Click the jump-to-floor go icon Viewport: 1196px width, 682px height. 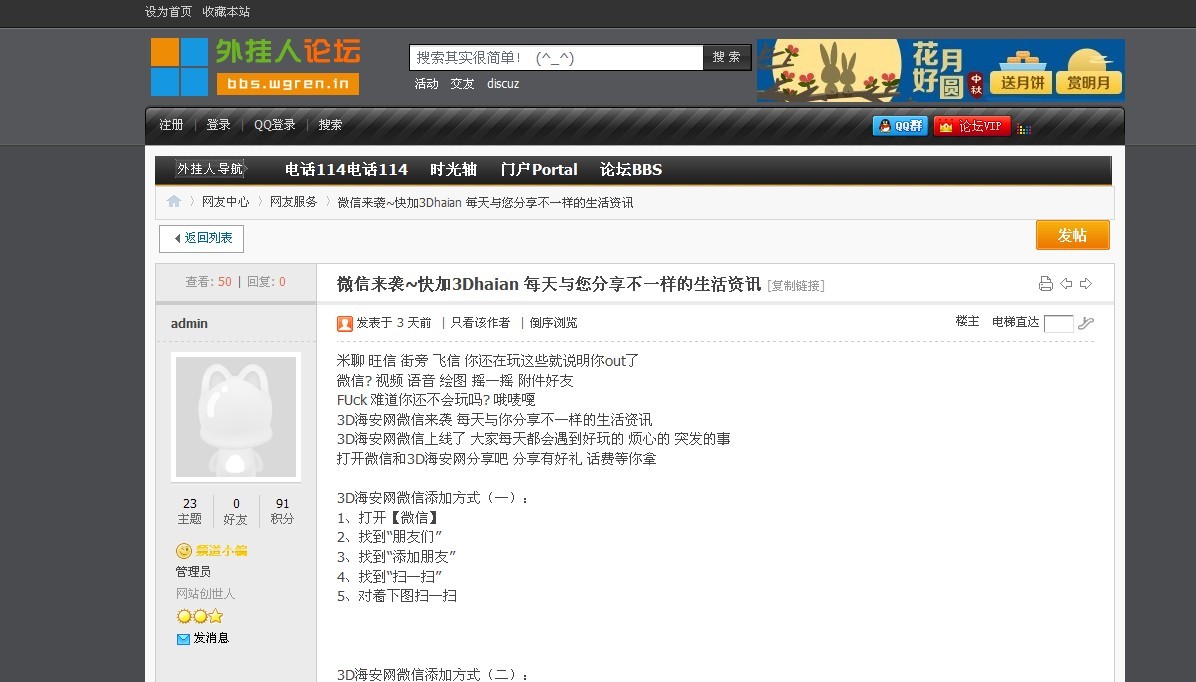1086,323
